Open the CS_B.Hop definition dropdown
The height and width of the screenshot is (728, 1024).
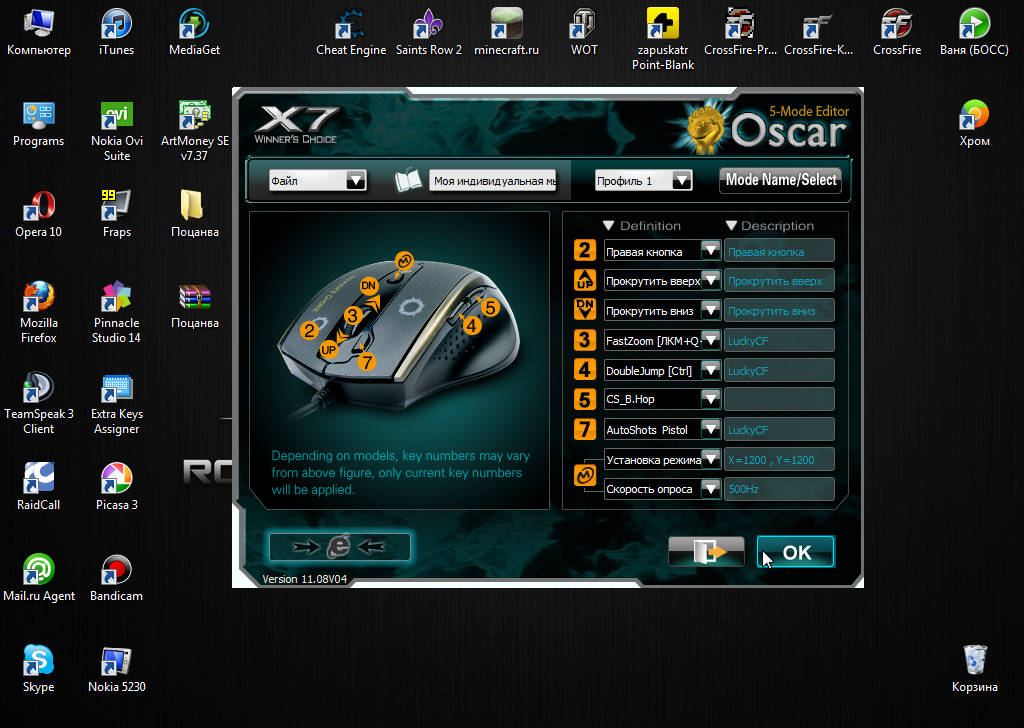click(710, 400)
